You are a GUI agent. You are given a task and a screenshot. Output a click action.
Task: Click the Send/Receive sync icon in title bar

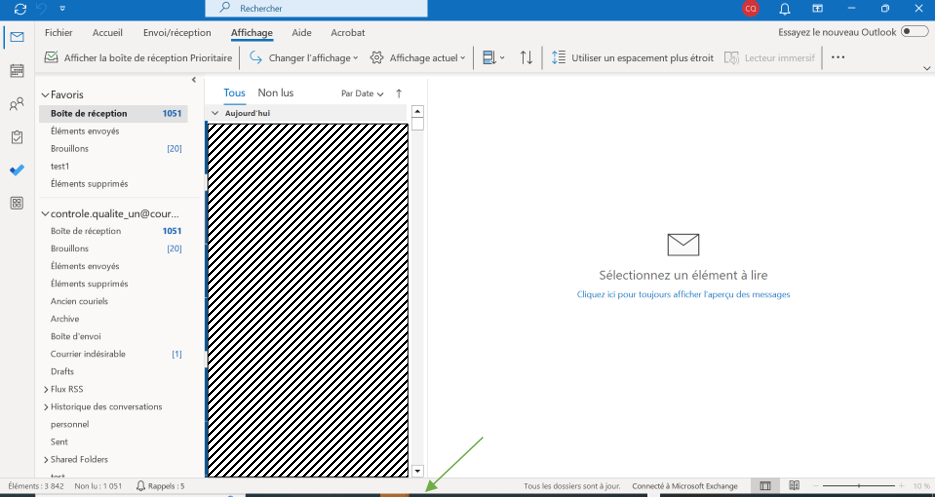tap(20, 9)
